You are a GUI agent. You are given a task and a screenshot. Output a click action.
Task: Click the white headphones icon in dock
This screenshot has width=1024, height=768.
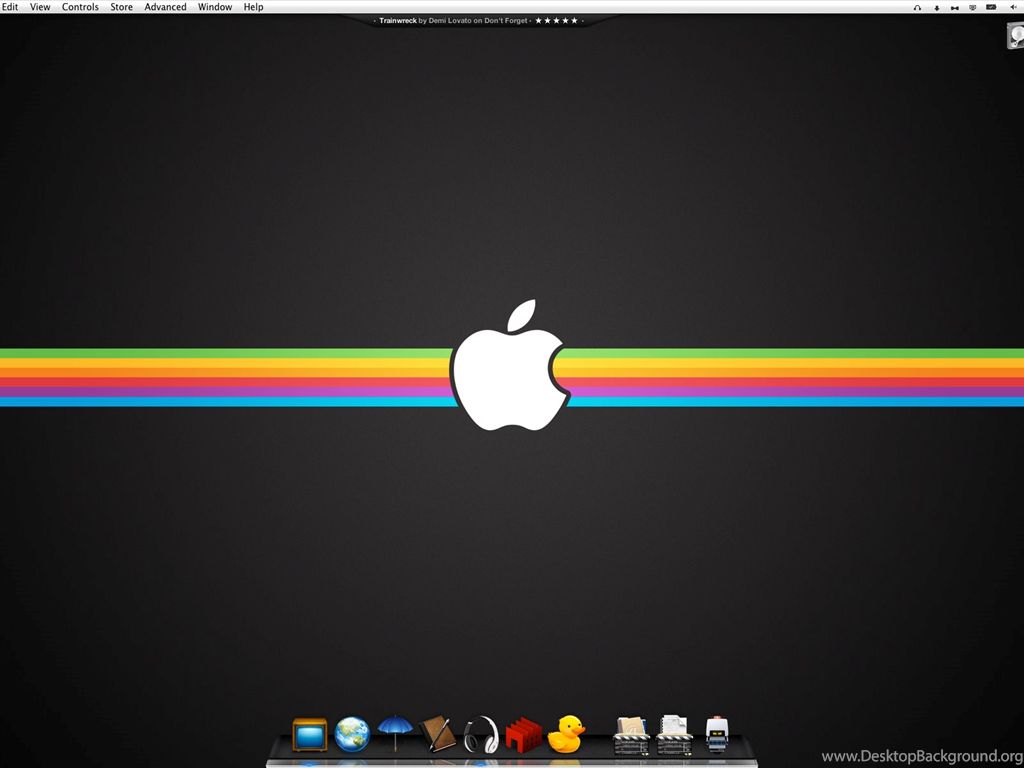click(x=481, y=734)
